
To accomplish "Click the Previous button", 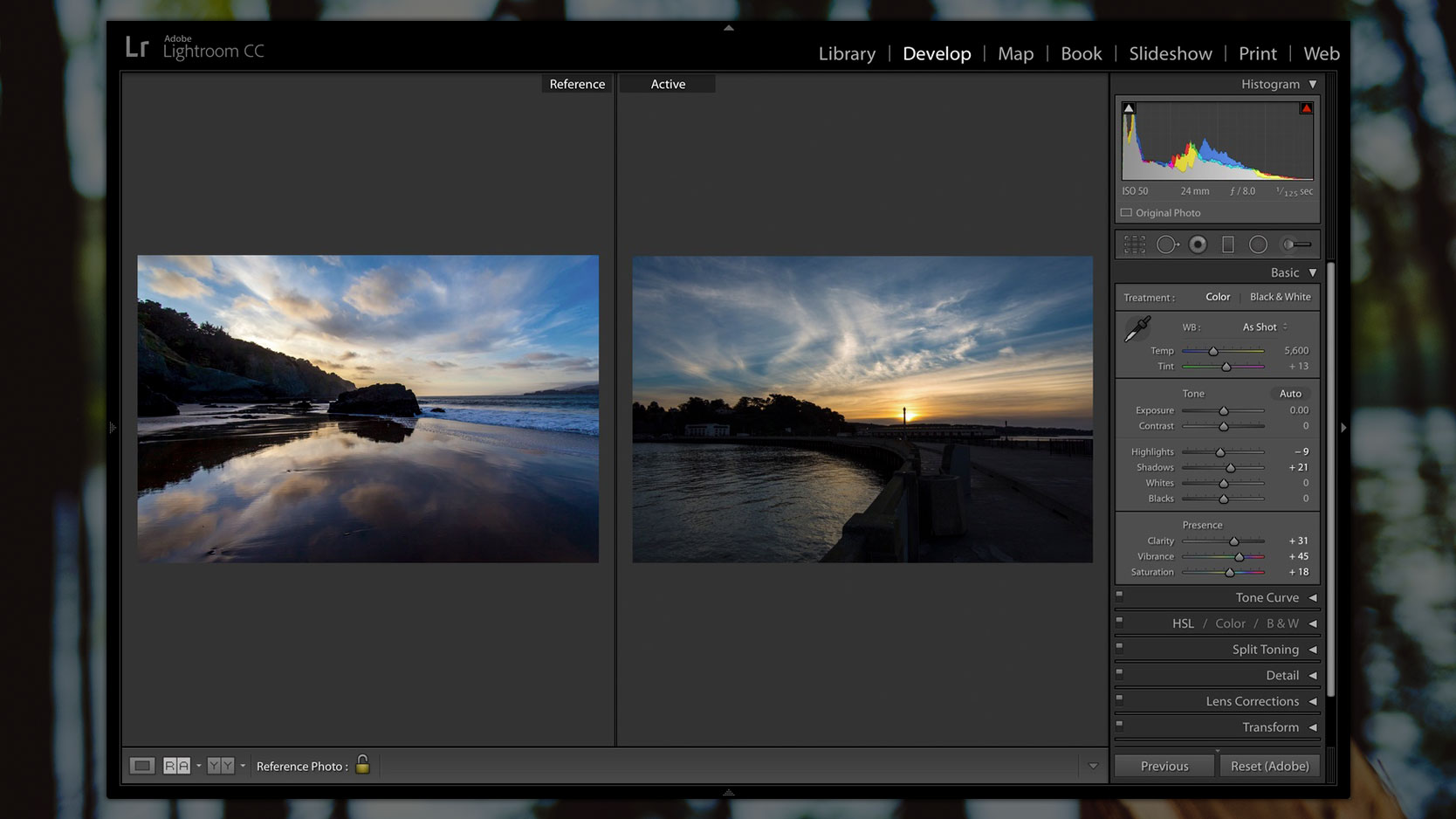I will click(x=1164, y=765).
